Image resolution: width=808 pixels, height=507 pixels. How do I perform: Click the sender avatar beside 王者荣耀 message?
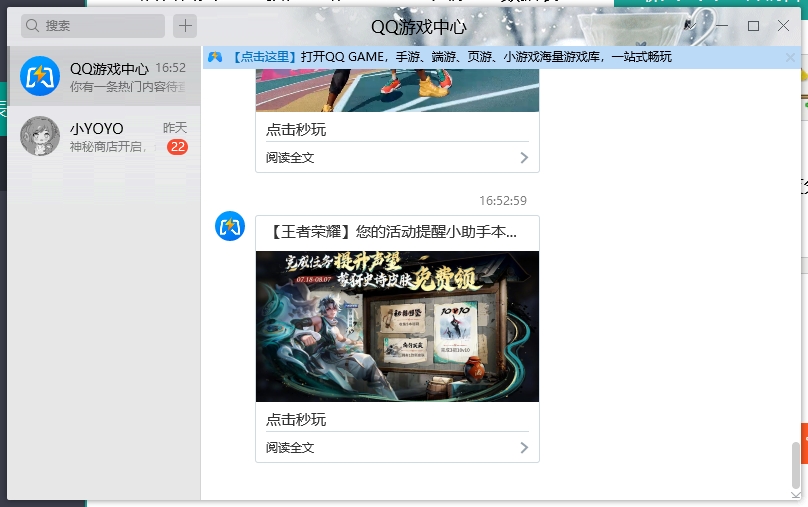pyautogui.click(x=230, y=226)
